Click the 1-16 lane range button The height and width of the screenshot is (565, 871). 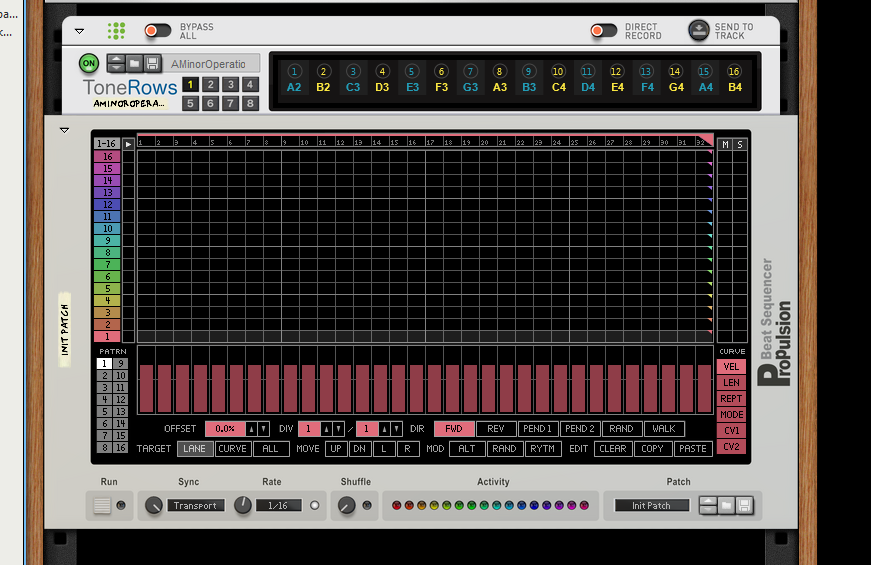pyautogui.click(x=106, y=144)
